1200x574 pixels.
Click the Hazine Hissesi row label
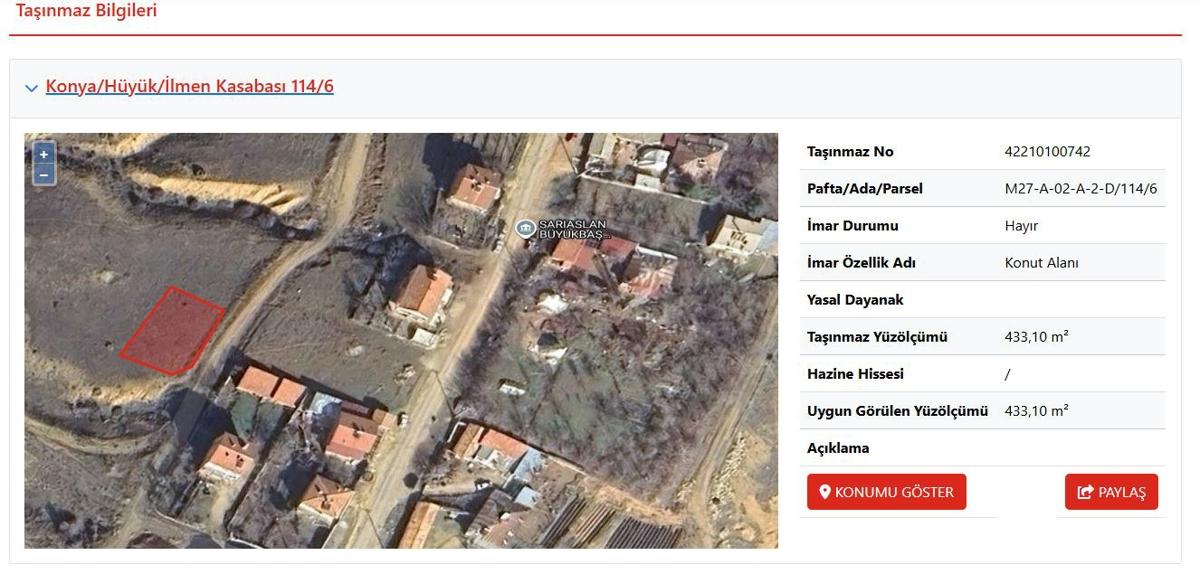coord(855,374)
